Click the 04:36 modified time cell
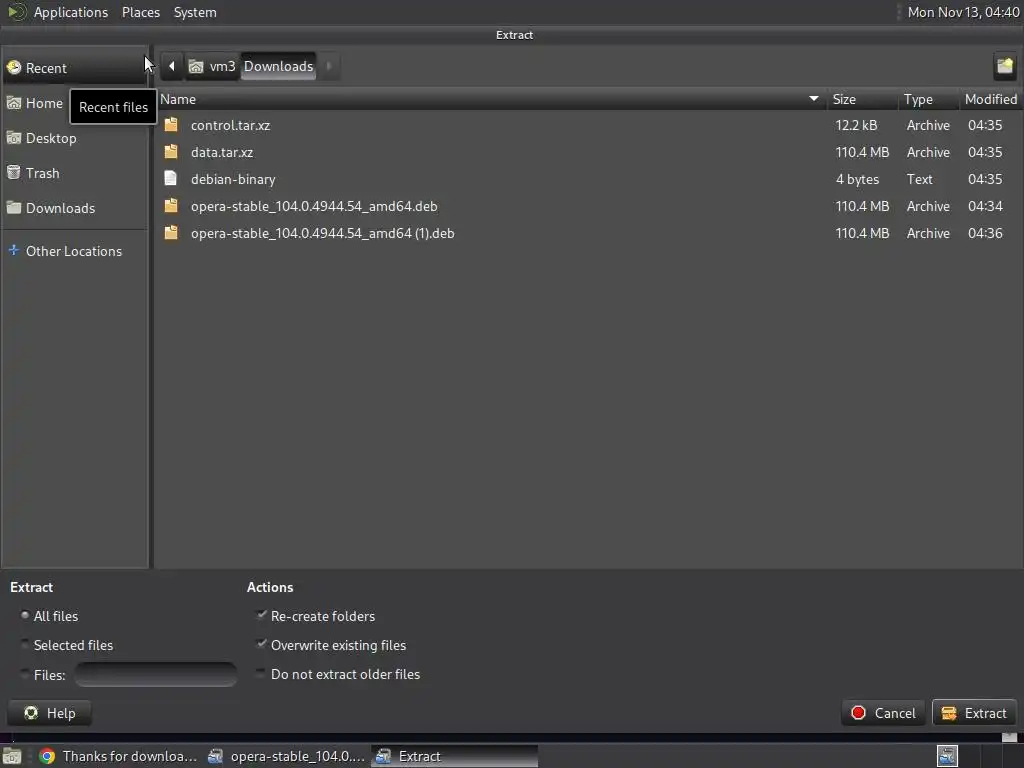The width and height of the screenshot is (1024, 768). 985,232
